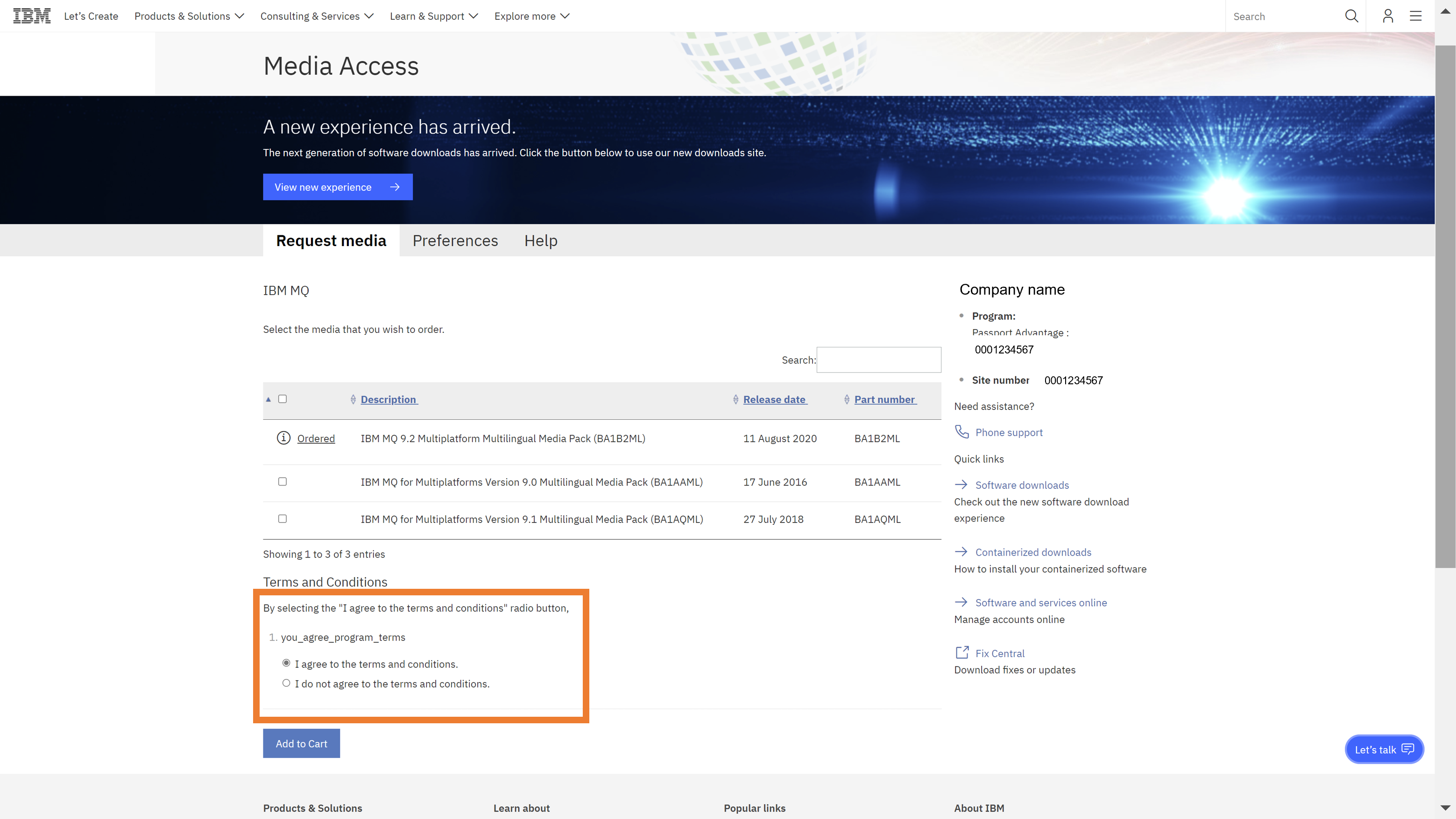Open Software and services online link
The height and width of the screenshot is (819, 1456).
[x=1041, y=602]
